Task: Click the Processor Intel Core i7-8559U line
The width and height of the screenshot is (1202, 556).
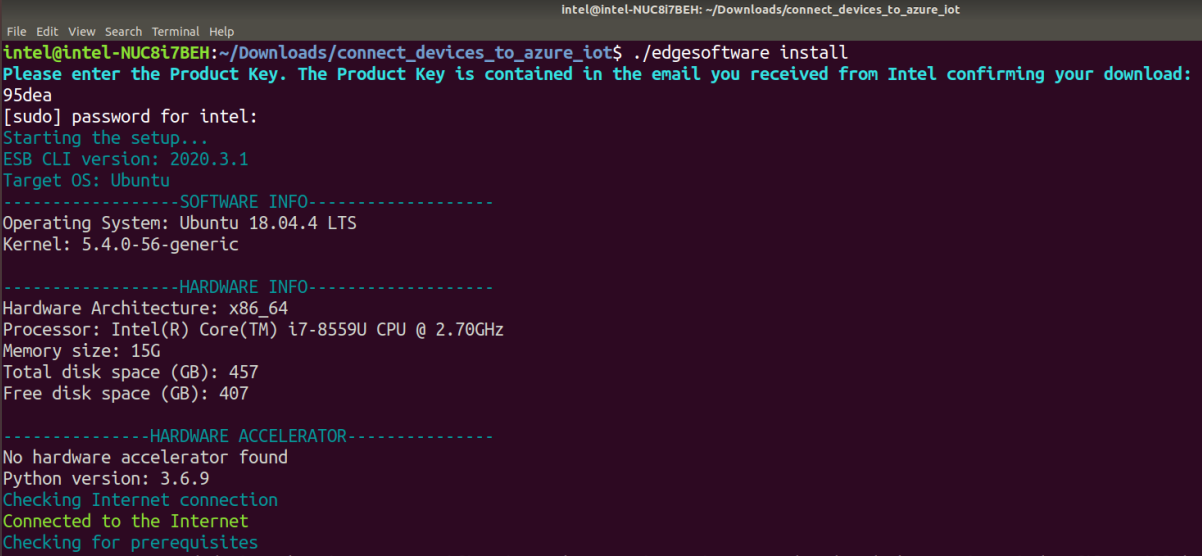Action: click(x=252, y=329)
